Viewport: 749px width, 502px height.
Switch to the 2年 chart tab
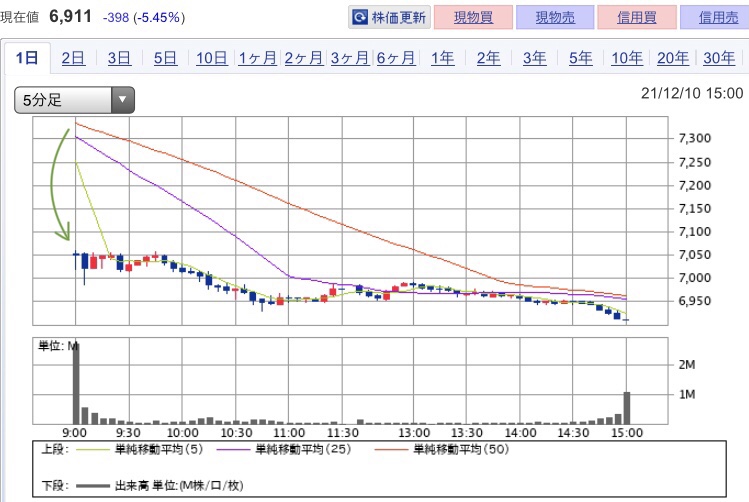488,58
